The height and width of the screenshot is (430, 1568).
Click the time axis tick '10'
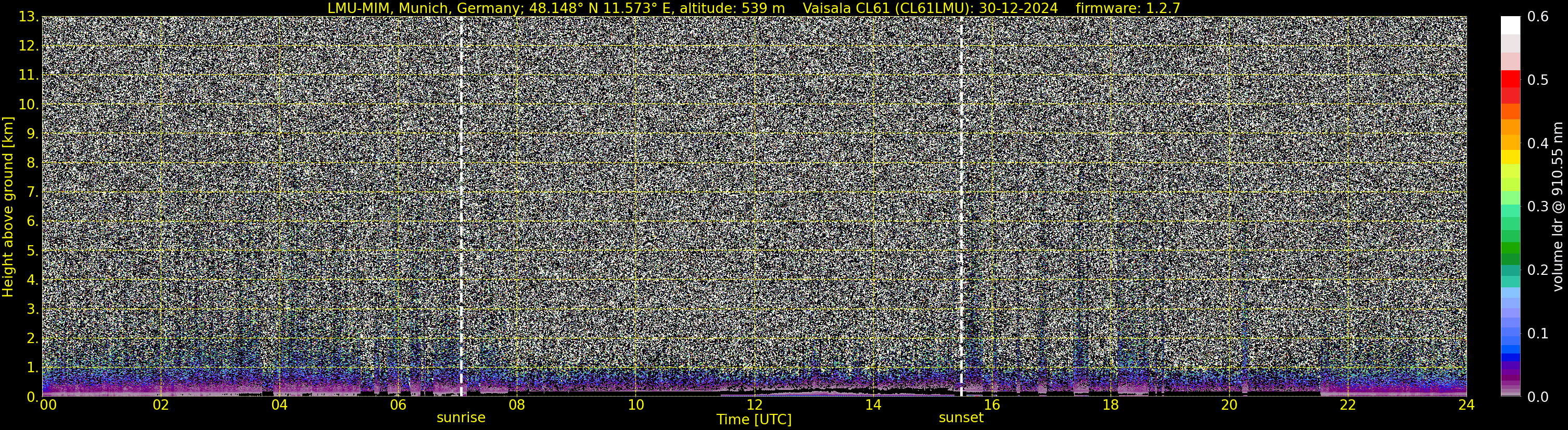(635, 405)
